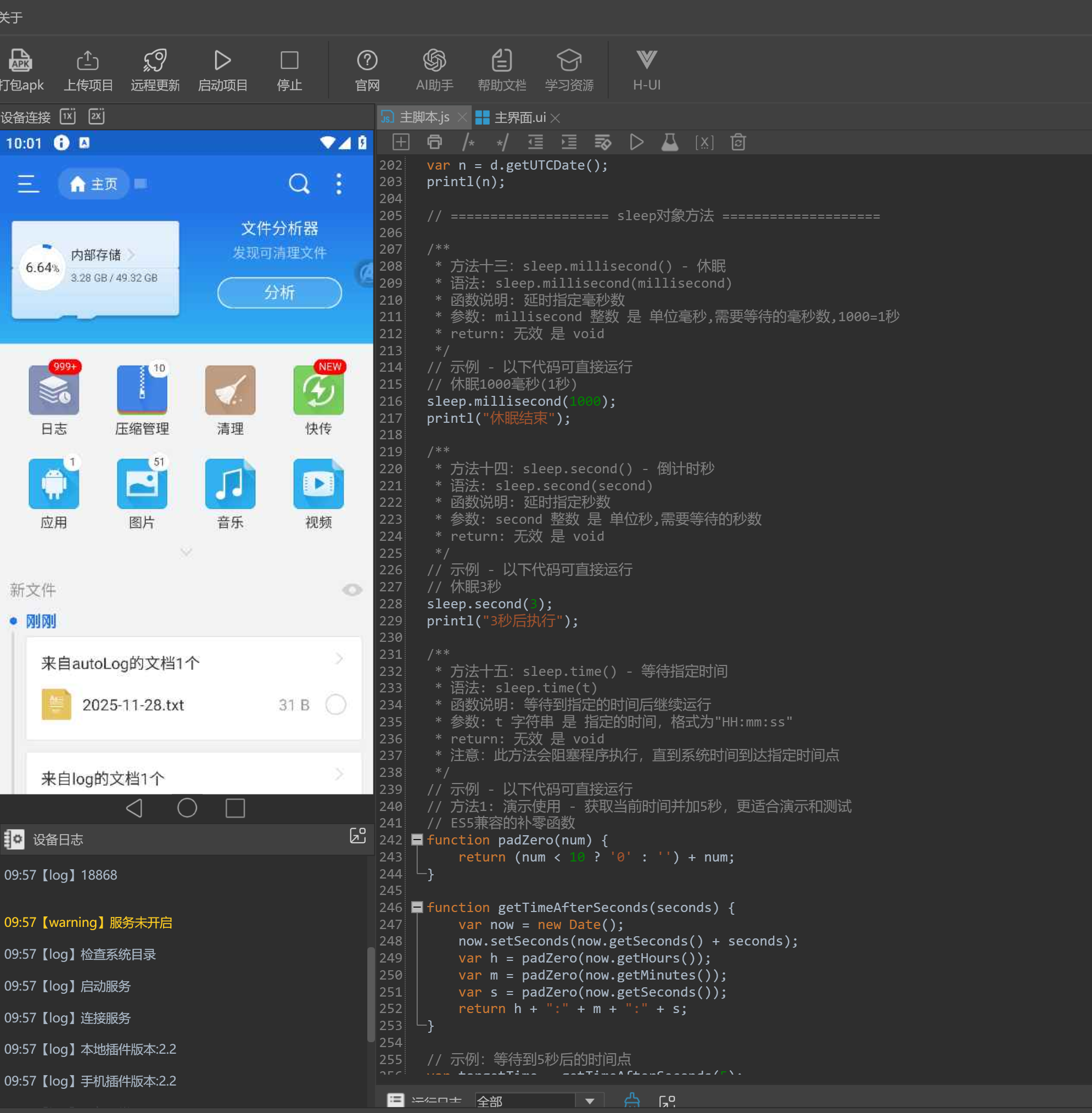1092x1113 pixels.
Task: Click the flask test icon in editor toolbar
Action: click(670, 142)
